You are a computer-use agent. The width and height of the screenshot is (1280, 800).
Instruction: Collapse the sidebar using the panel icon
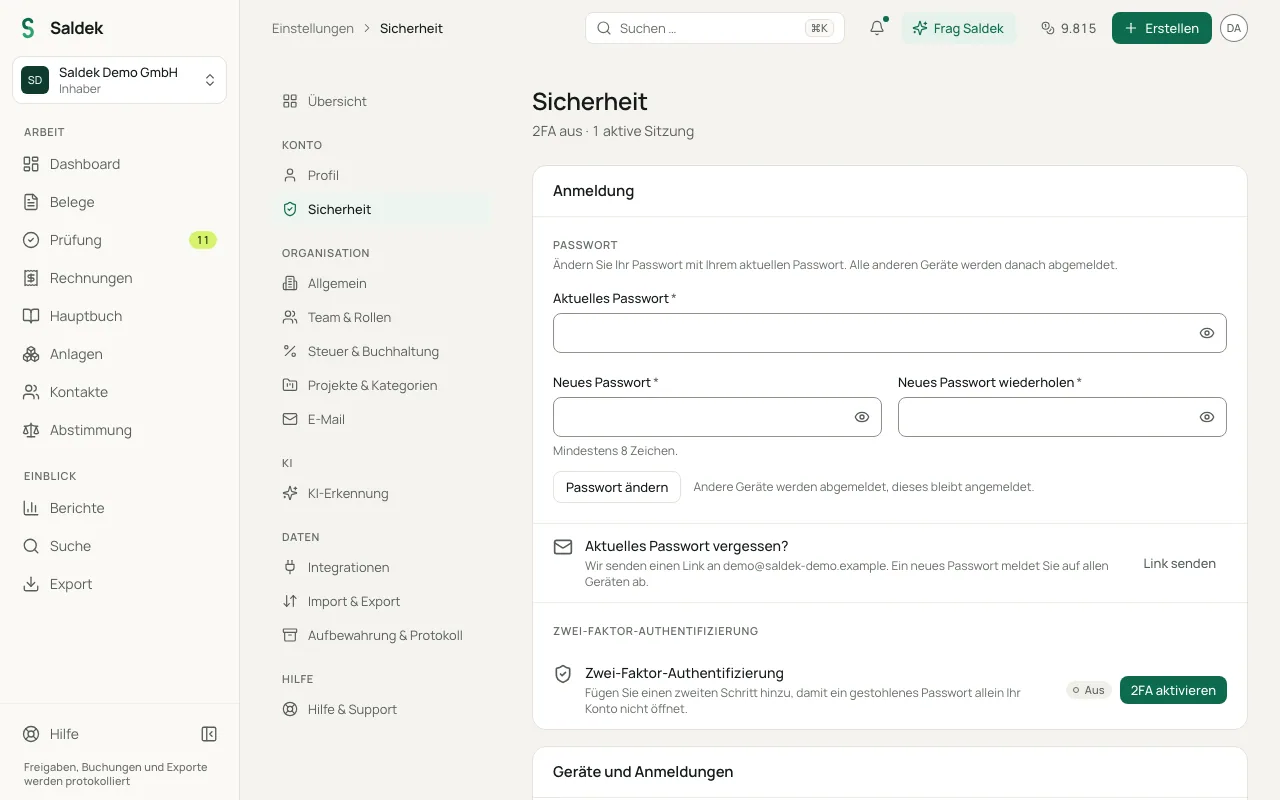[209, 734]
